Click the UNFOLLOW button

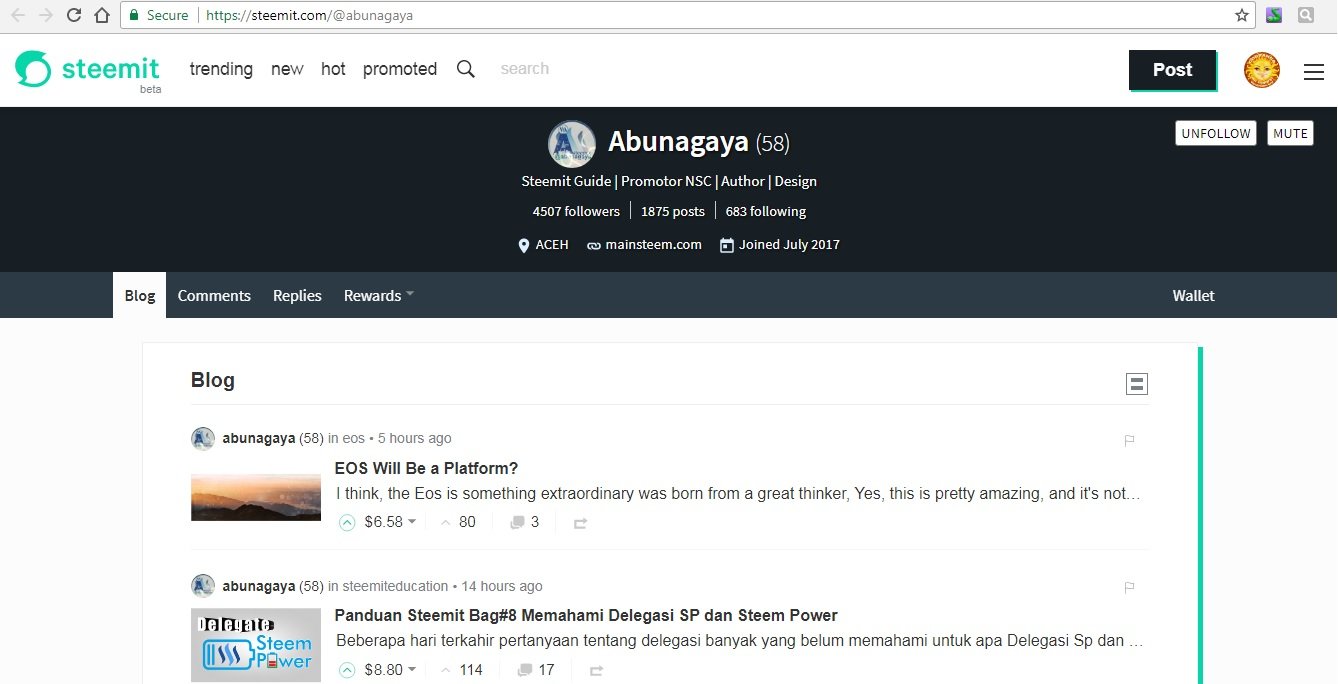coord(1216,133)
